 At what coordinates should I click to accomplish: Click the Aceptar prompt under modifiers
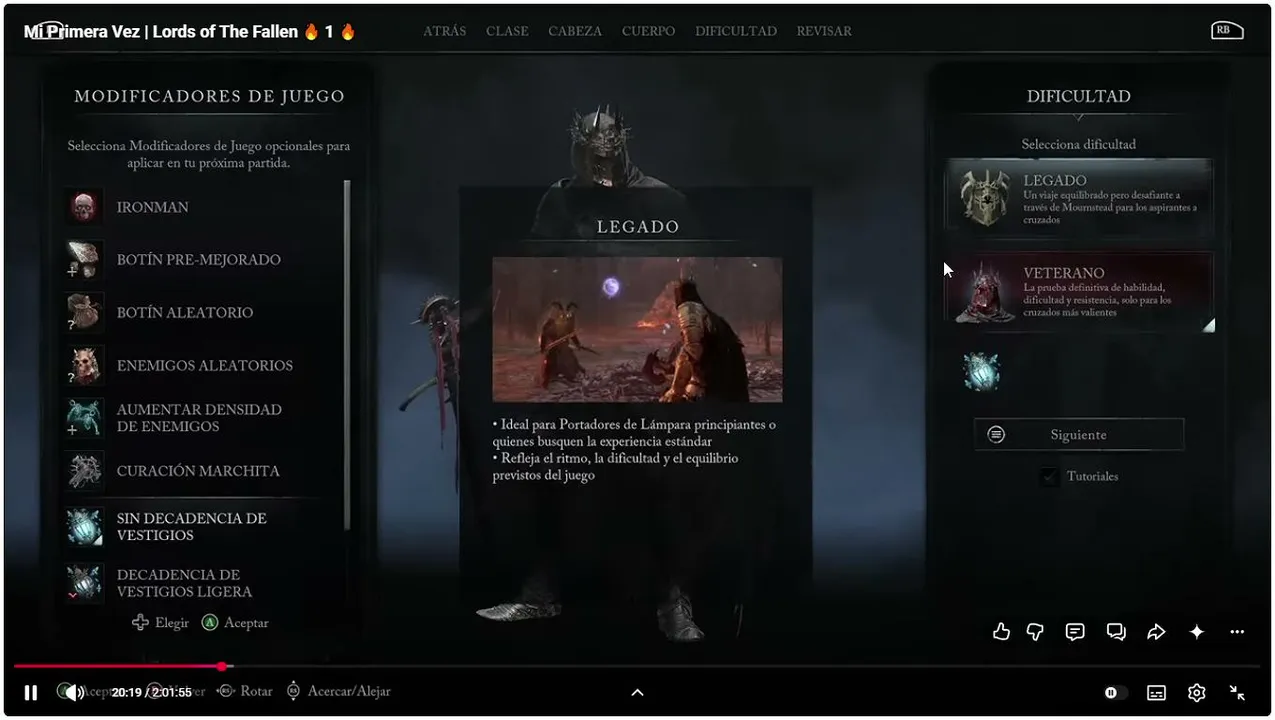[x=235, y=623]
